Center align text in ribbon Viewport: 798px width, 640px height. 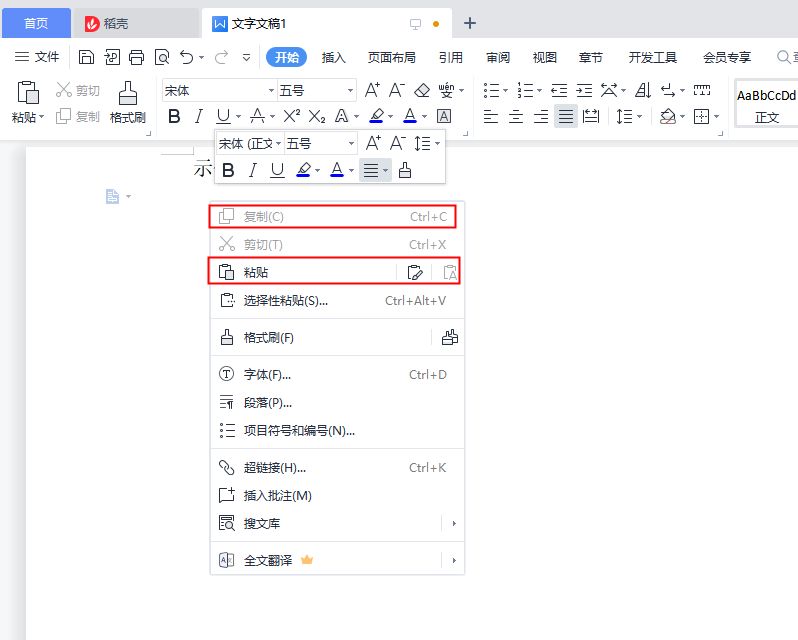tap(516, 117)
